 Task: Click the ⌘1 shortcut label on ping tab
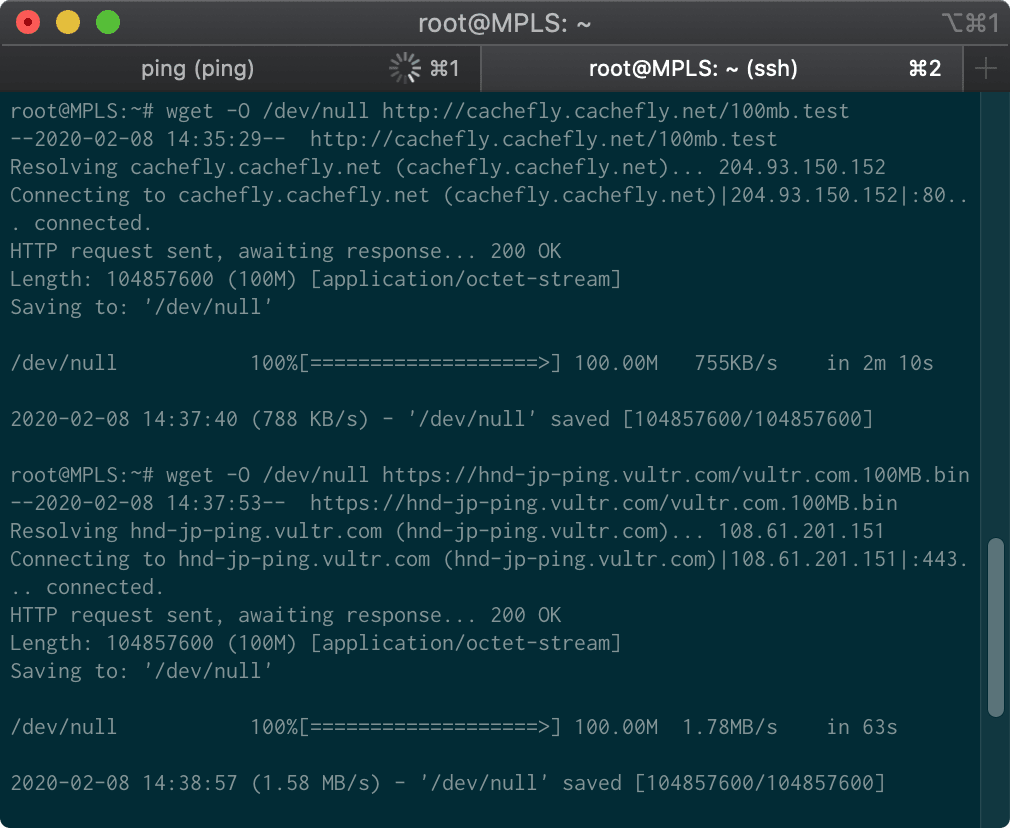click(444, 68)
